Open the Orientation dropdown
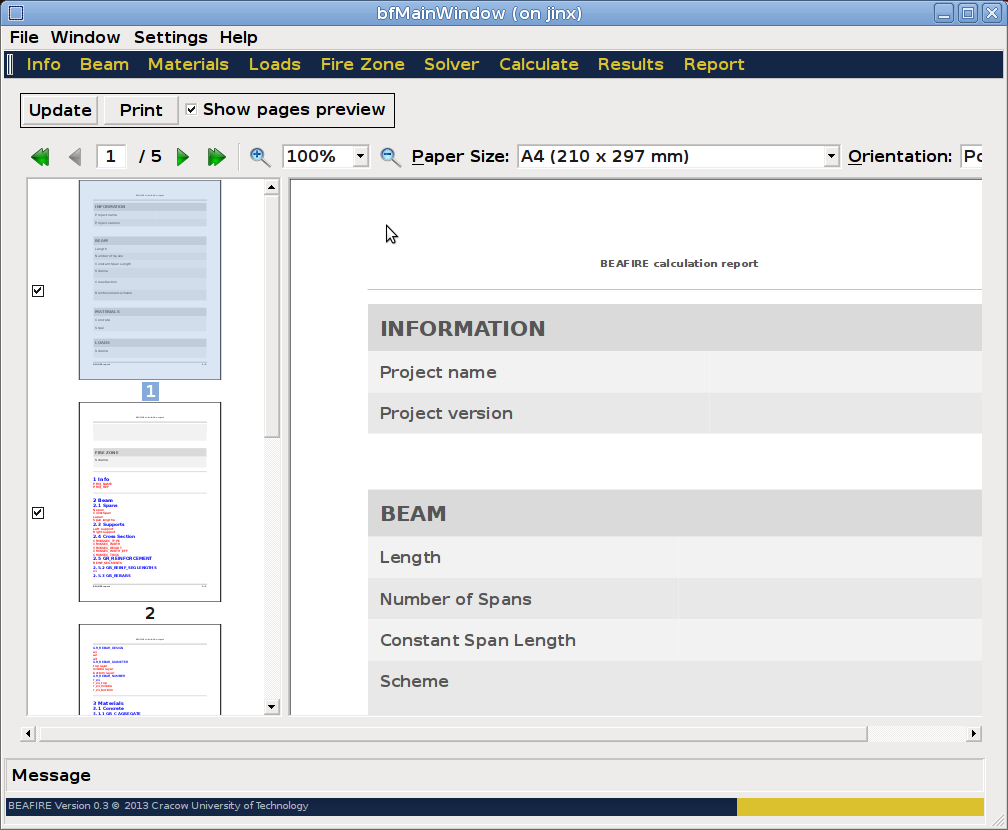Viewport: 1008px width, 830px height. click(971, 157)
